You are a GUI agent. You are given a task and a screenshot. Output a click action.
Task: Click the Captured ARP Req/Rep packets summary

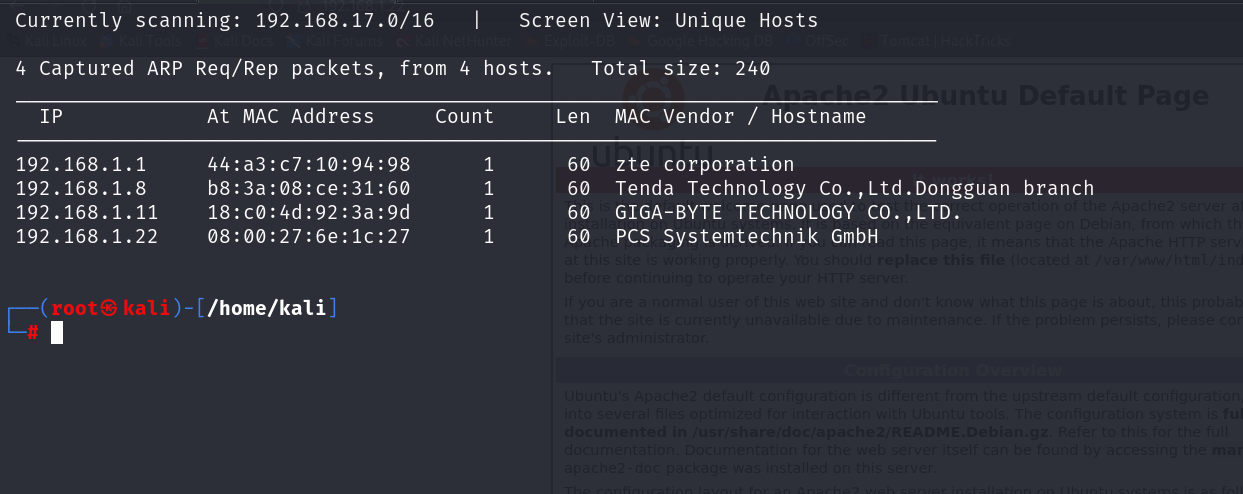pos(285,69)
